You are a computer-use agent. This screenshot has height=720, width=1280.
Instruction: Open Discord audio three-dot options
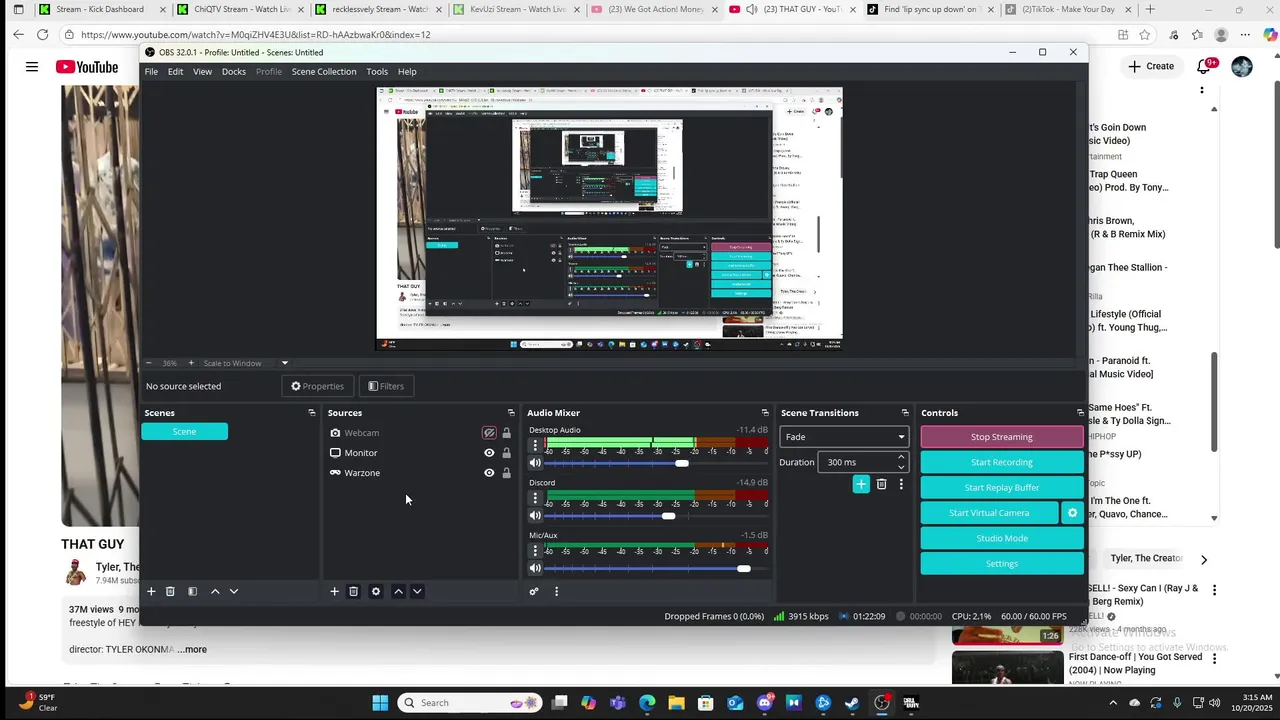tap(535, 498)
